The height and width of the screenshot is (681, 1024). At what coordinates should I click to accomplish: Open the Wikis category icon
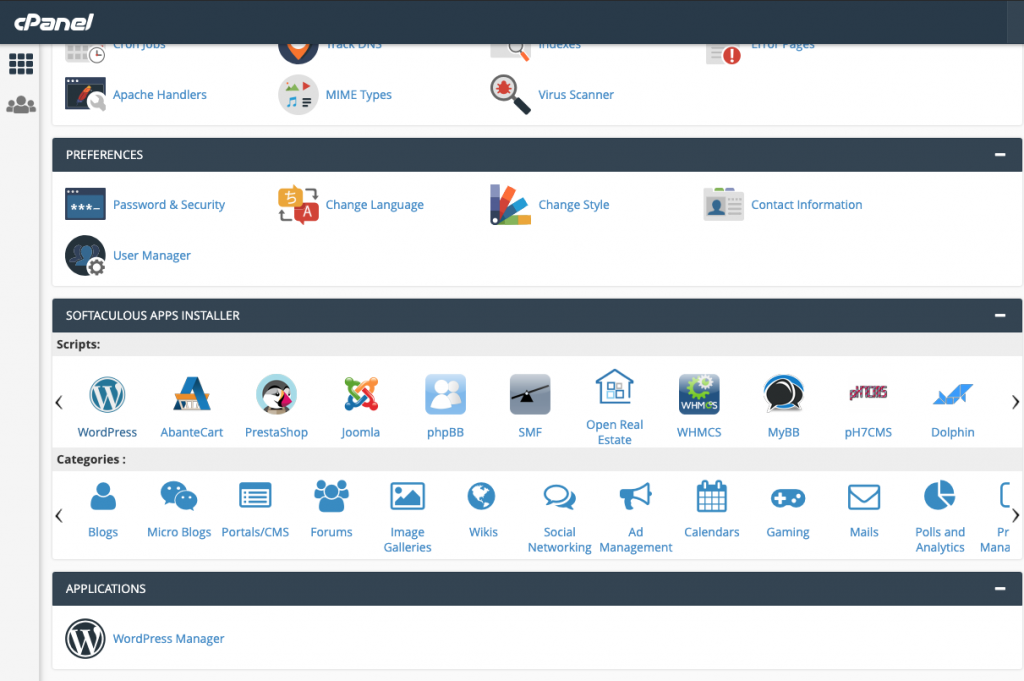click(x=482, y=496)
